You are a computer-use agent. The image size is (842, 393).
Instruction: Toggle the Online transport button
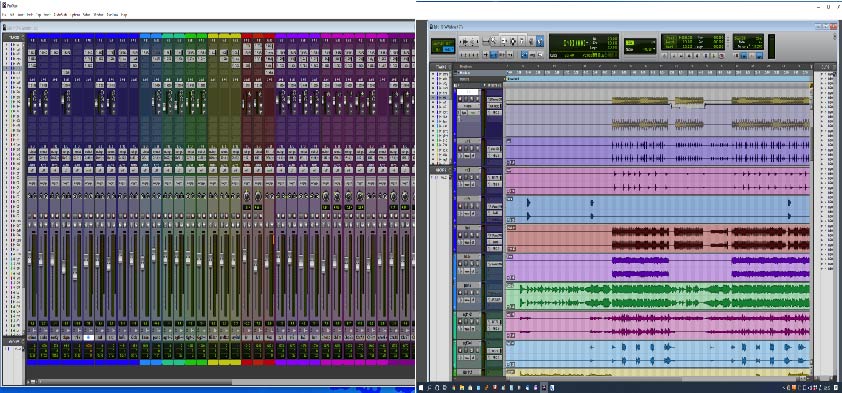point(665,56)
